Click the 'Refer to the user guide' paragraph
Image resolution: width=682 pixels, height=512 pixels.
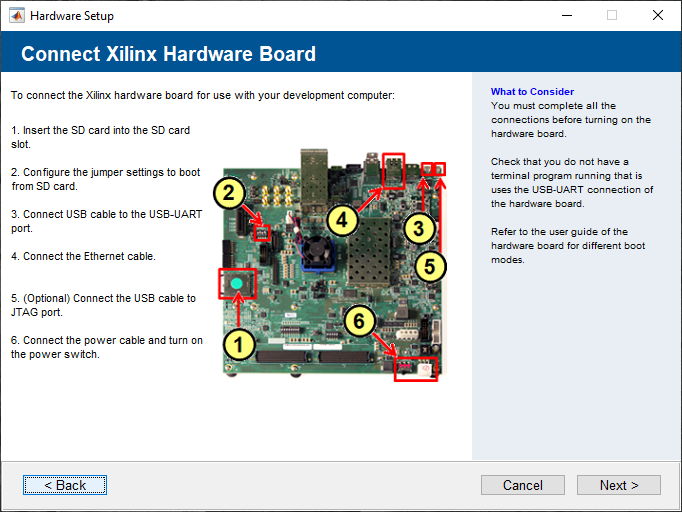pos(568,245)
